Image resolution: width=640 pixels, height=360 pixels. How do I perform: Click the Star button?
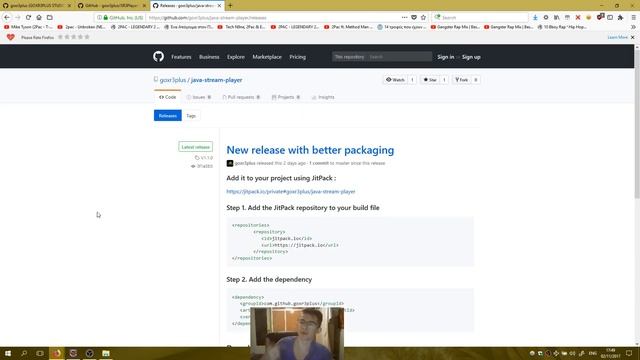(430, 80)
